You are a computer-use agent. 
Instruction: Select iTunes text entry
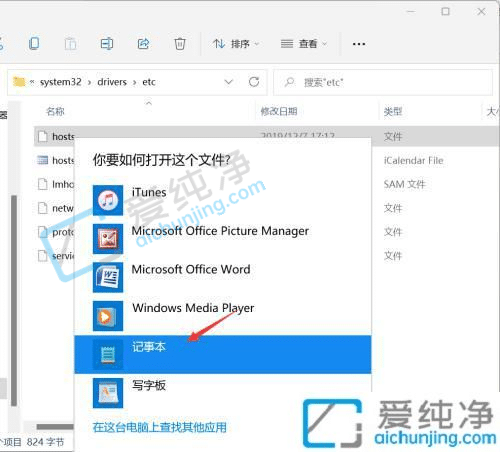point(149,192)
